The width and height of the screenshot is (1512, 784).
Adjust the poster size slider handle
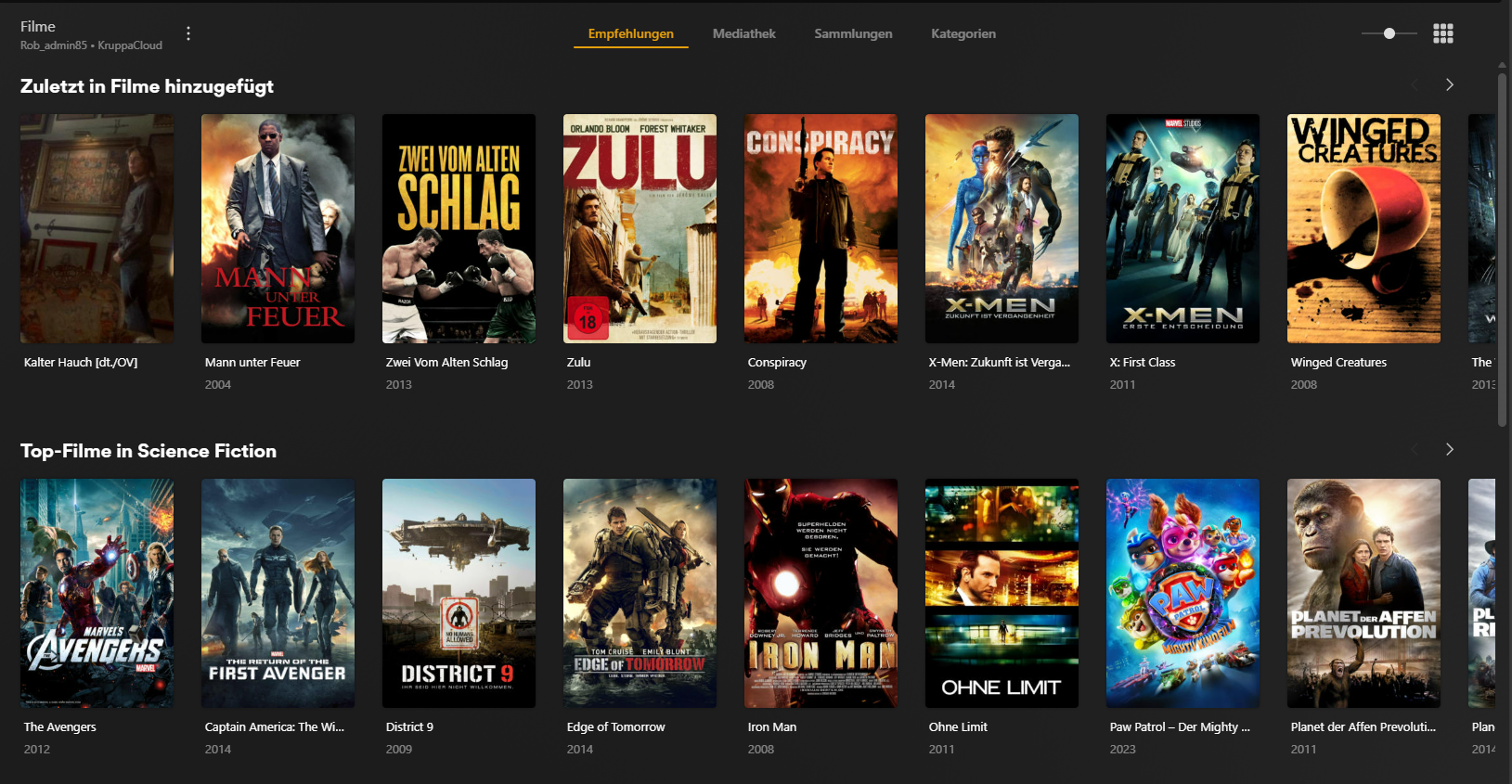click(x=1389, y=33)
